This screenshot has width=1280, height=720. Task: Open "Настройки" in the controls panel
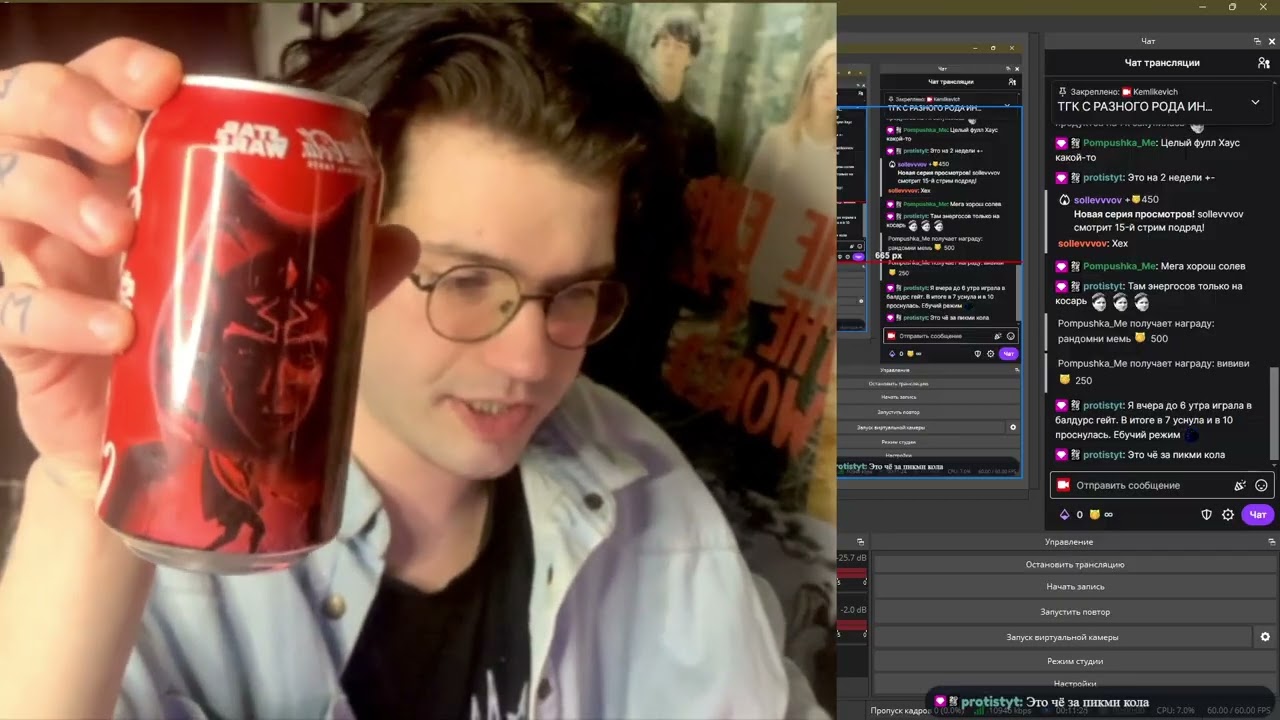(x=1075, y=684)
